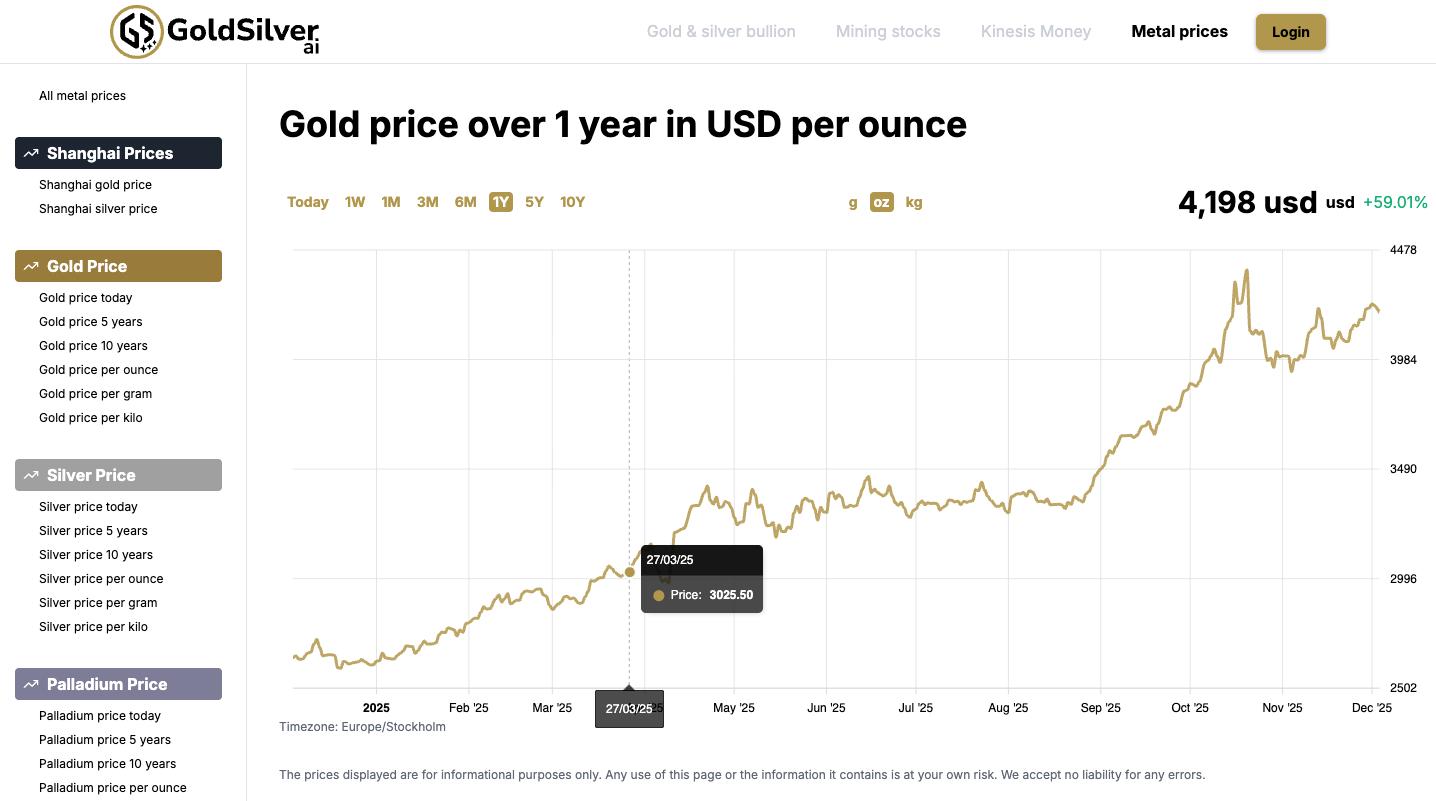Open the Shanghai gold price link
The width and height of the screenshot is (1436, 801).
[x=95, y=185]
